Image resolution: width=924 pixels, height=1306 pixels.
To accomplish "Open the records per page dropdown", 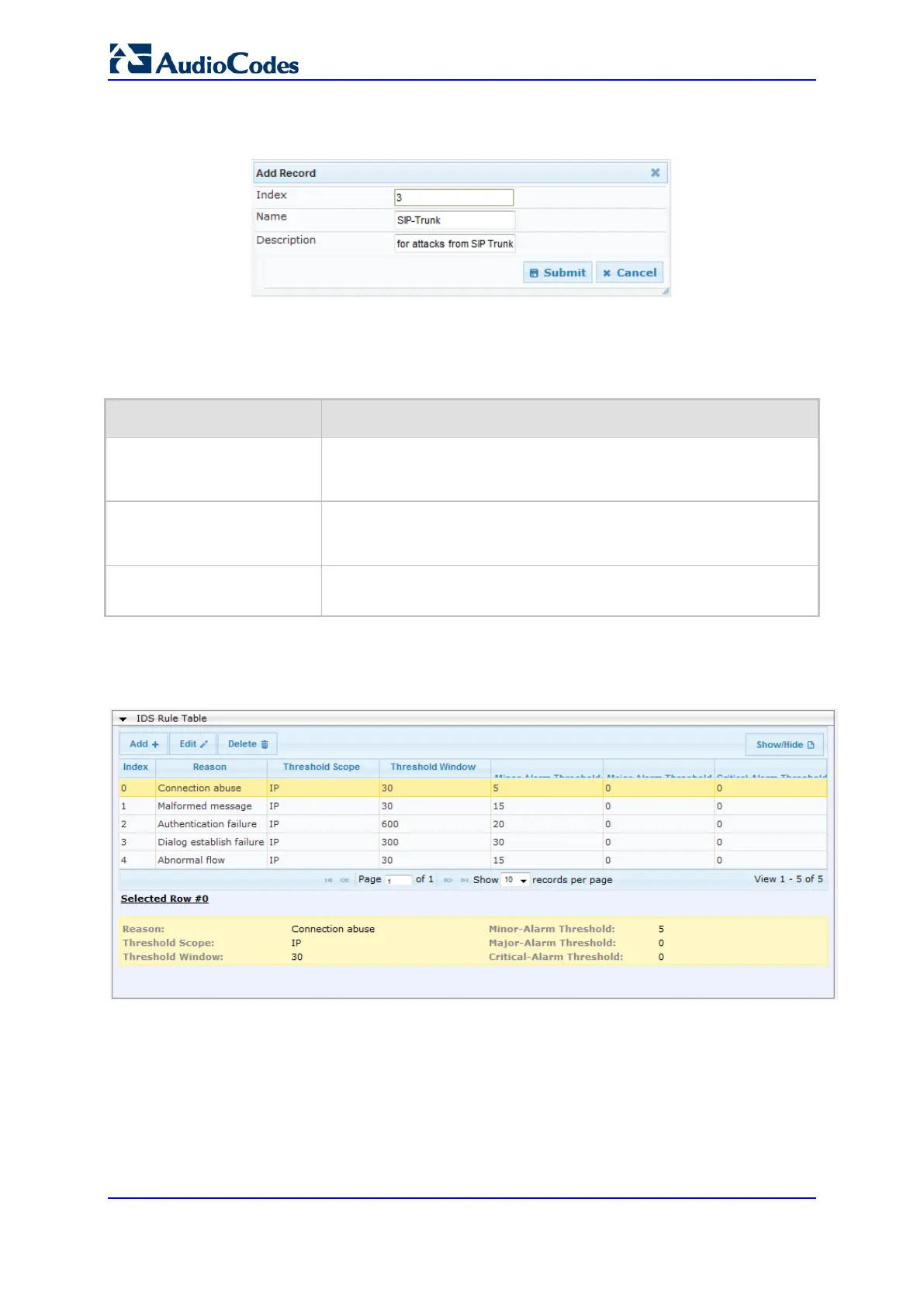I will [x=515, y=880].
